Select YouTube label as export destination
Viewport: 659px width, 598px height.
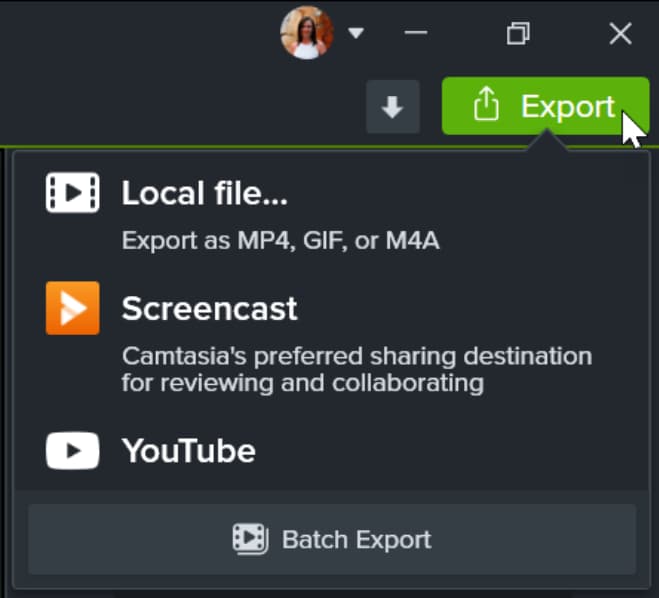coord(188,451)
